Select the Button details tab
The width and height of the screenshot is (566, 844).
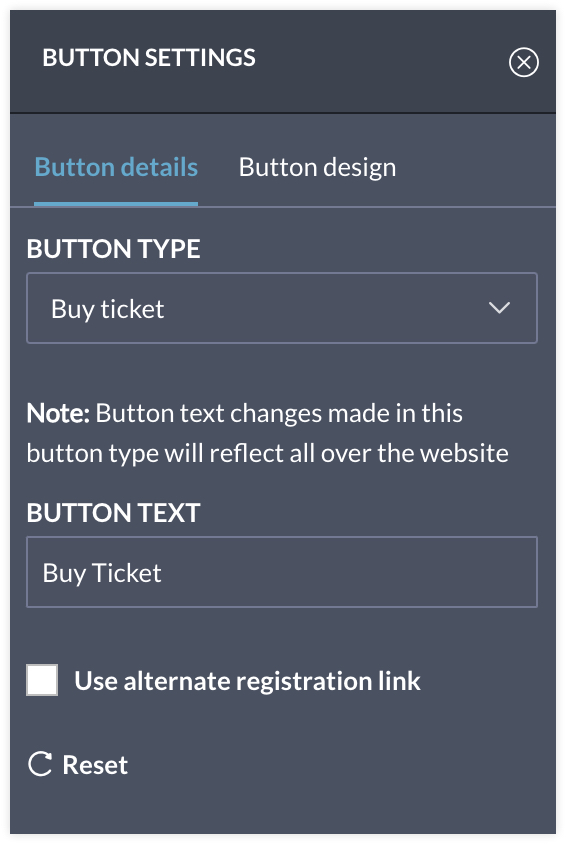[x=116, y=167]
